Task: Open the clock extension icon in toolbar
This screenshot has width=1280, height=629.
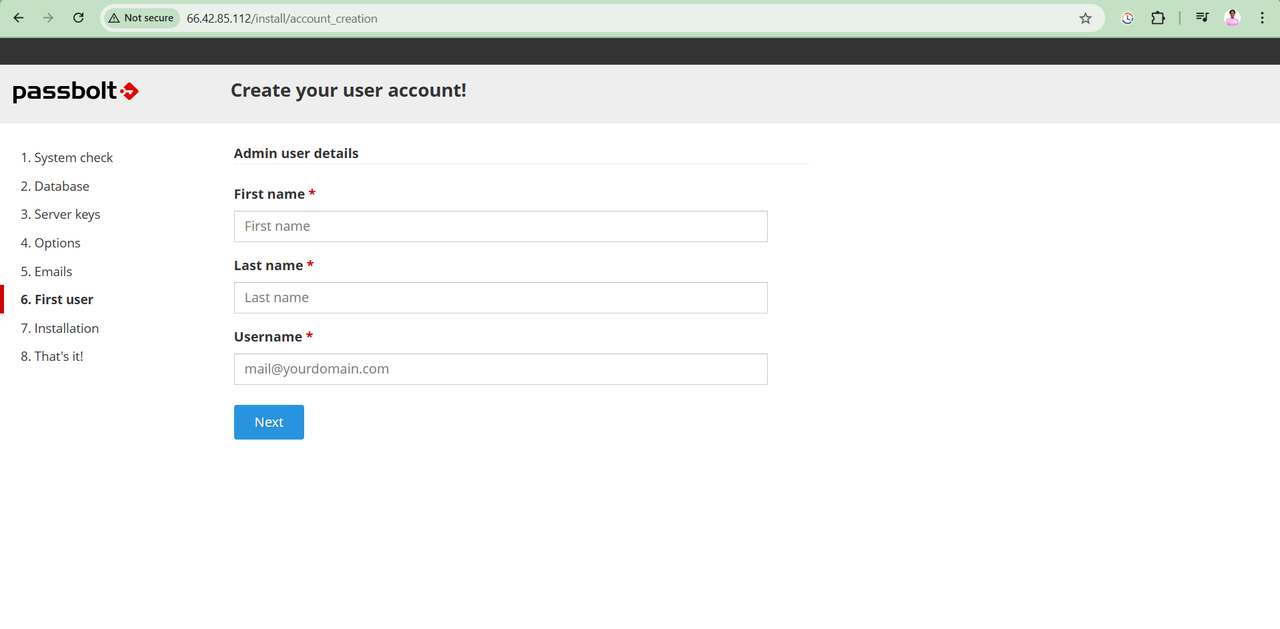Action: point(1128,18)
